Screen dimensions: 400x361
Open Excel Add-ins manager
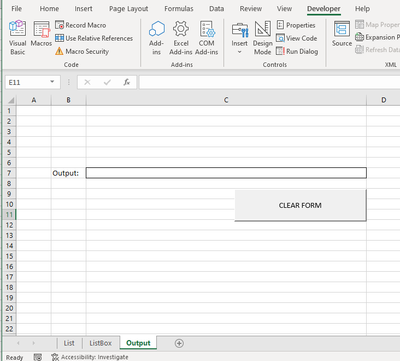pyautogui.click(x=181, y=38)
